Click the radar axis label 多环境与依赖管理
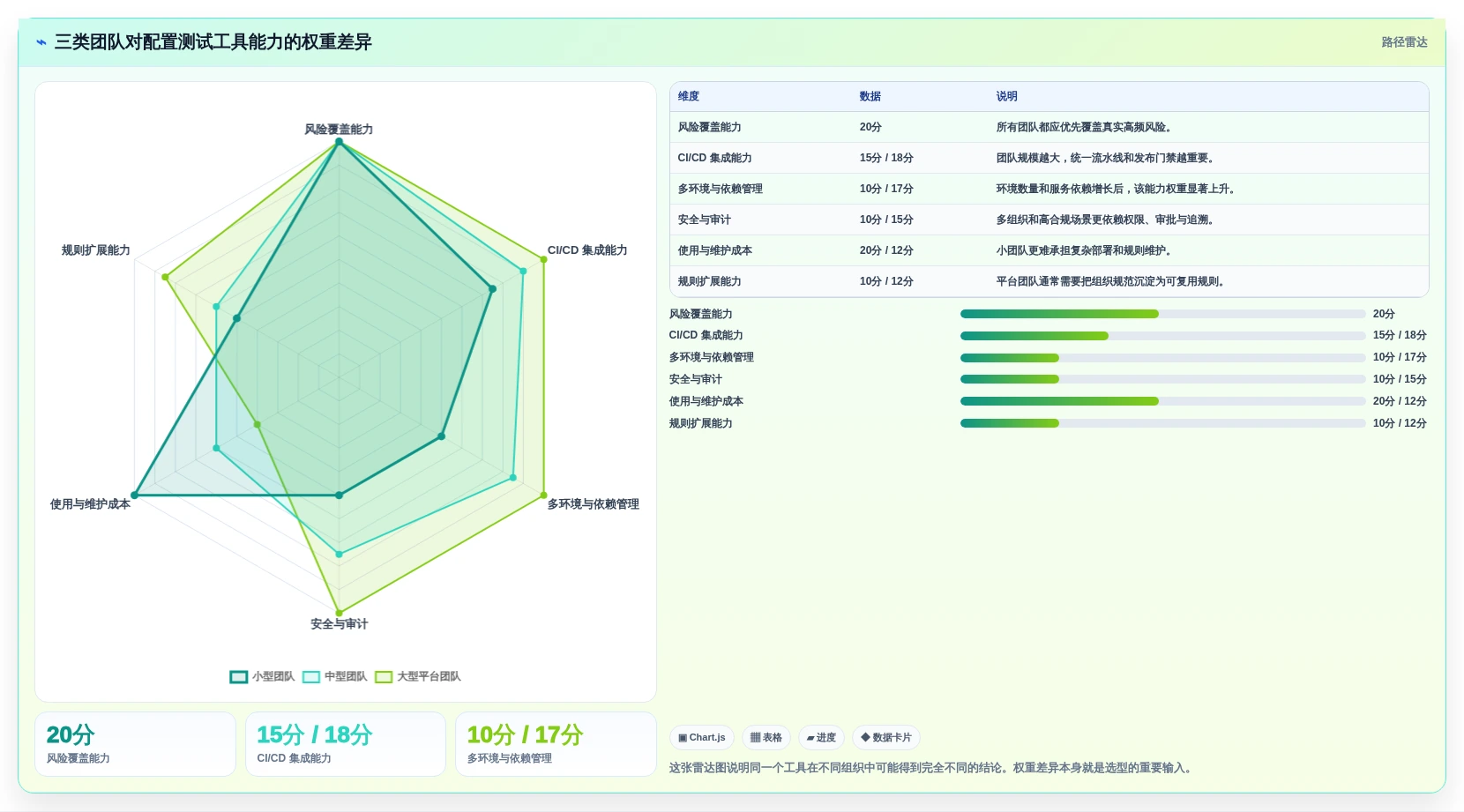This screenshot has width=1464, height=812. pos(594,504)
